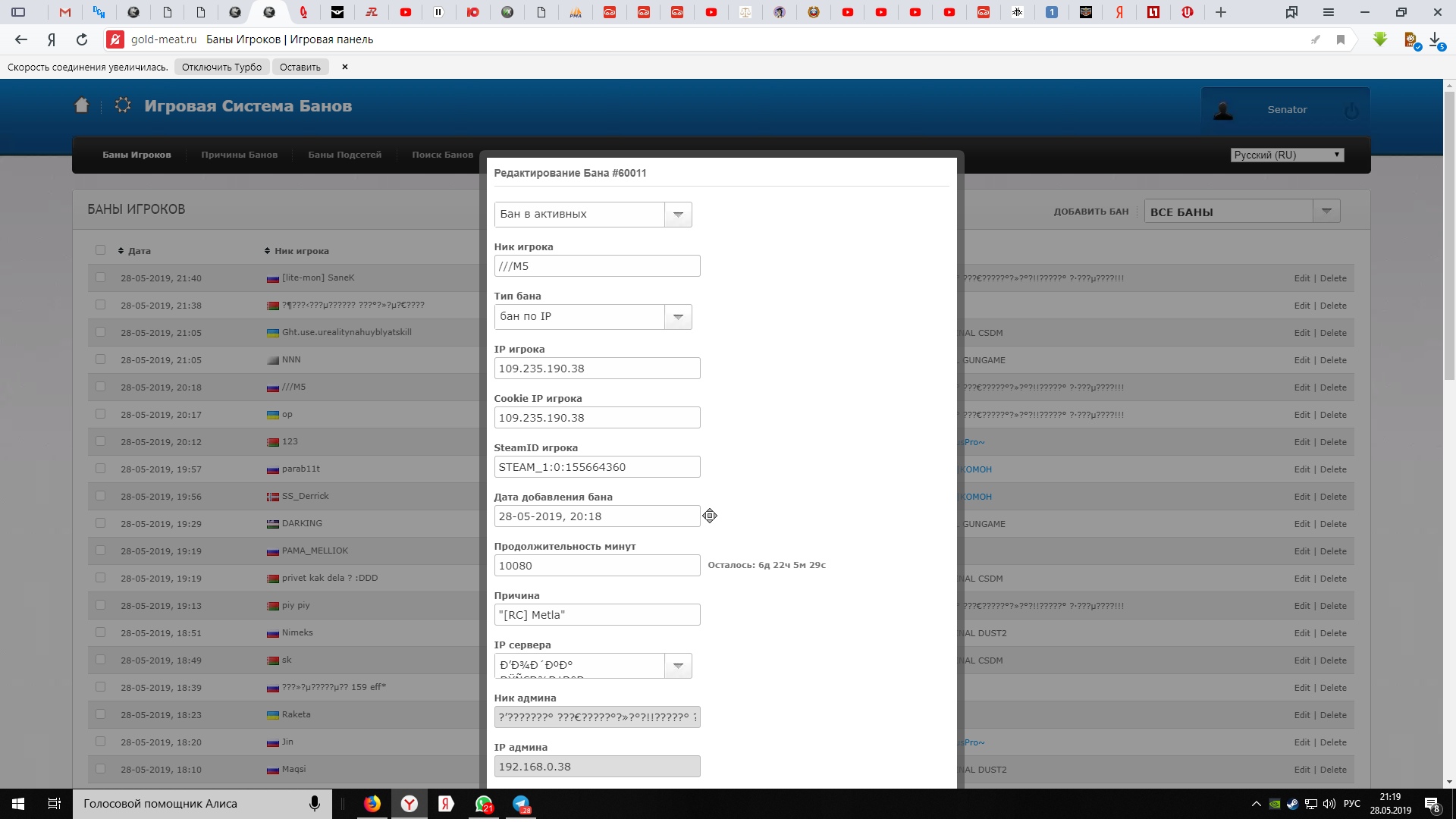The width and height of the screenshot is (1456, 822).
Task: Show hidden system tray icons
Action: [1256, 805]
